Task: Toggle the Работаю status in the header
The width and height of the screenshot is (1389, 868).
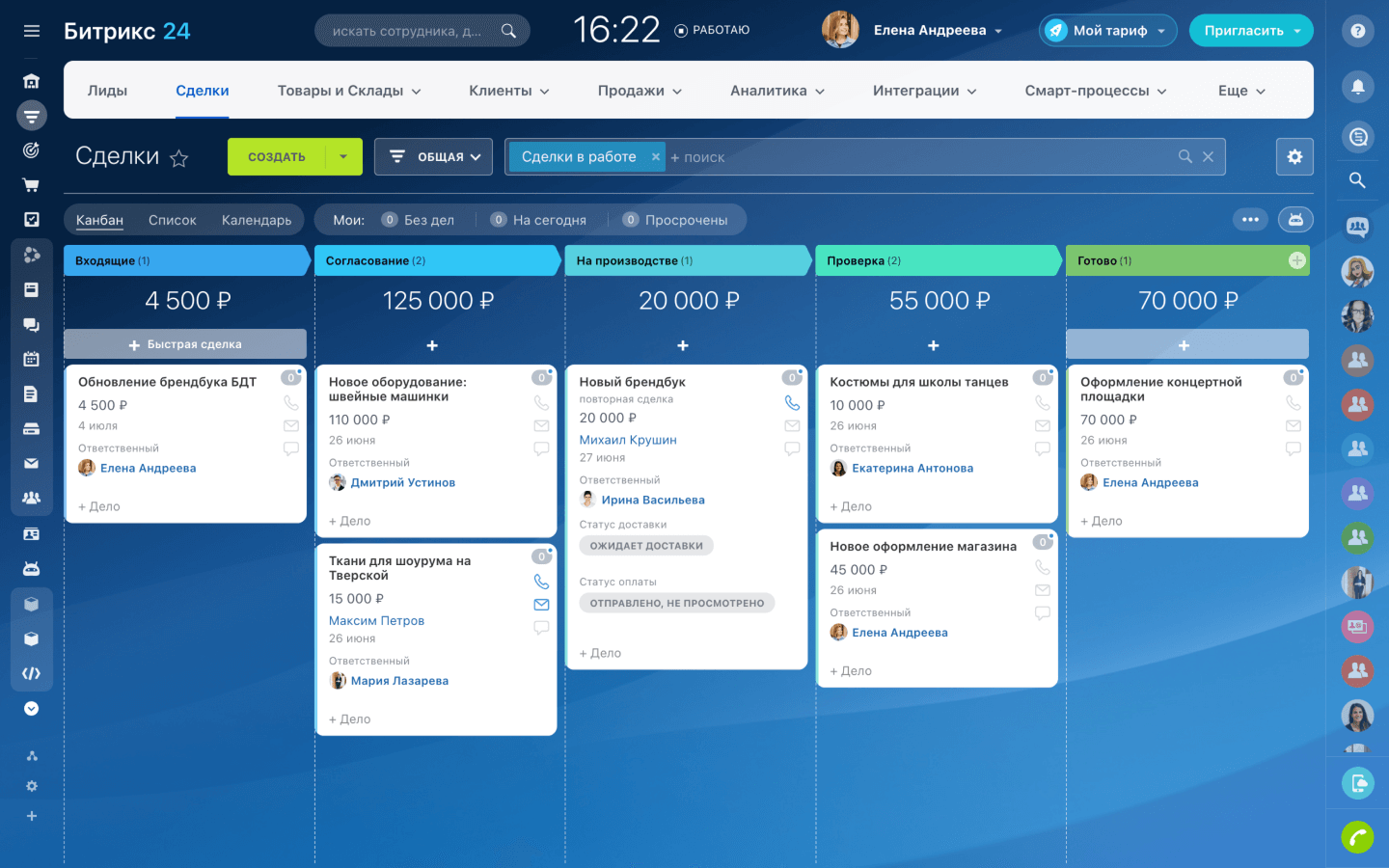Action: tap(713, 30)
